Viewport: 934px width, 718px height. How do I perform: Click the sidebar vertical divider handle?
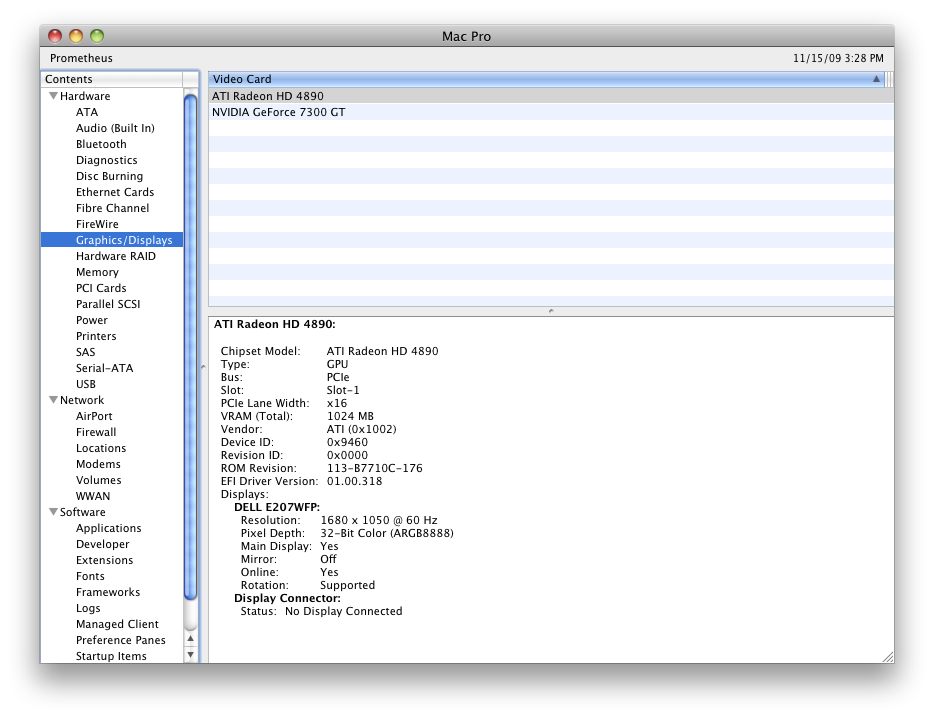tap(203, 367)
